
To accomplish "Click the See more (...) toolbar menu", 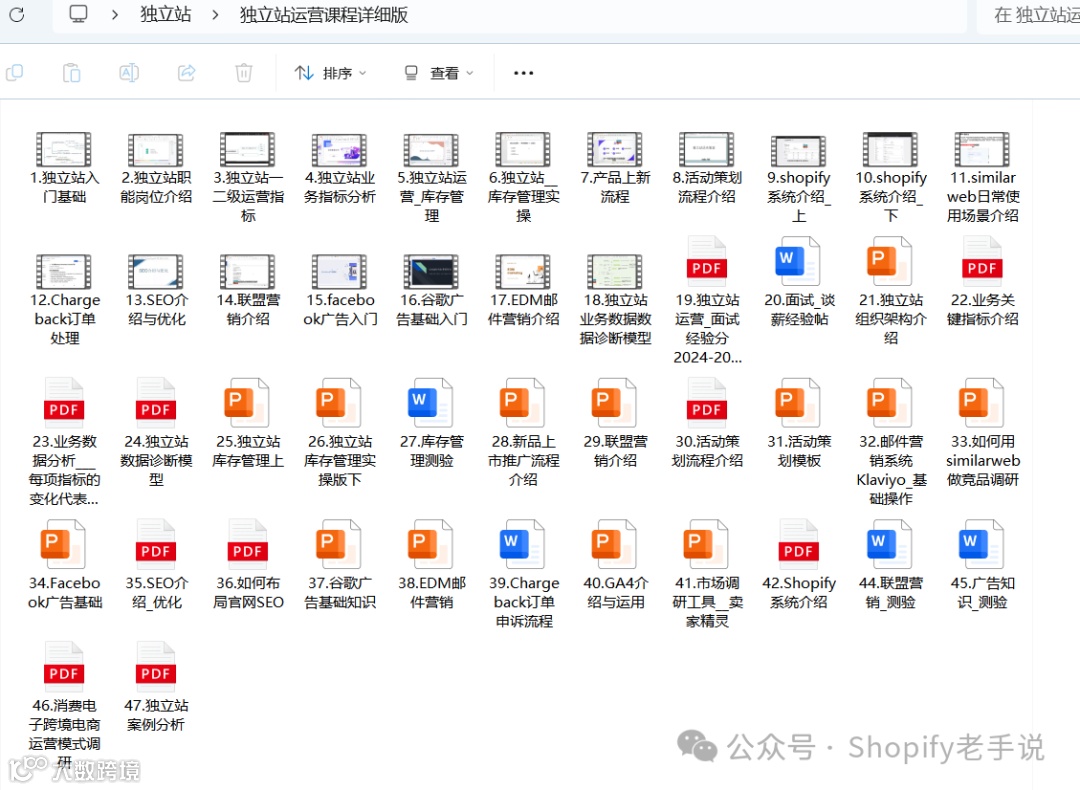I will point(523,72).
